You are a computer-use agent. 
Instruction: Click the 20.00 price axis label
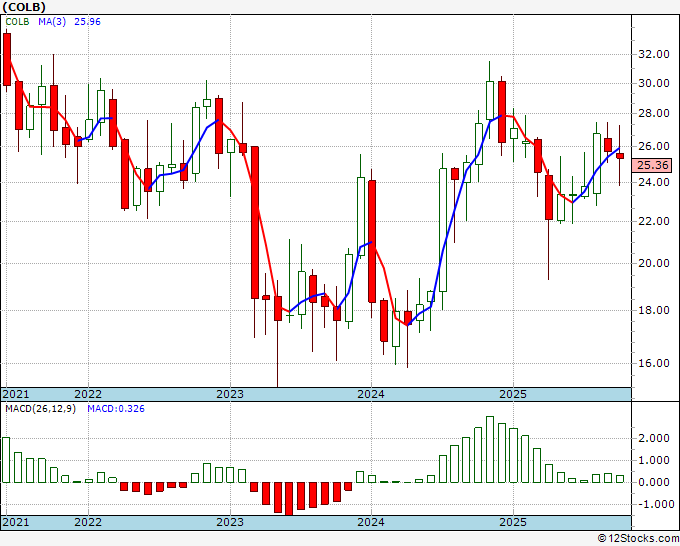(x=654, y=263)
